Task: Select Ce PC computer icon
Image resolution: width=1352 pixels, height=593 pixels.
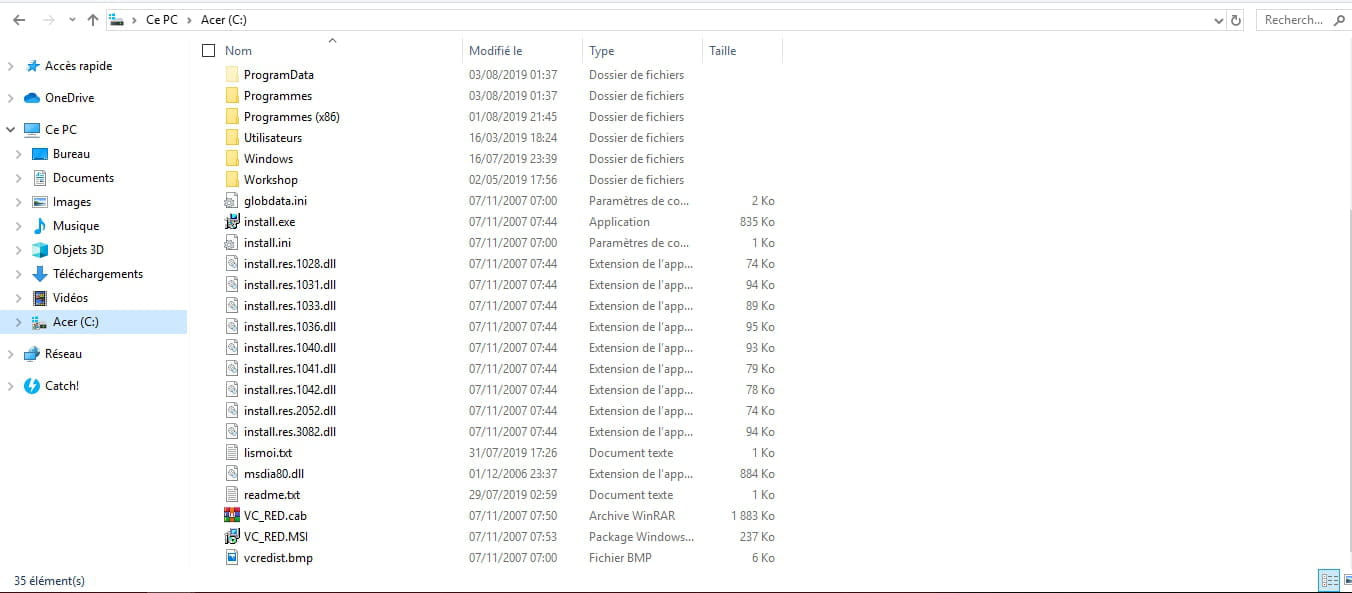Action: coord(31,130)
